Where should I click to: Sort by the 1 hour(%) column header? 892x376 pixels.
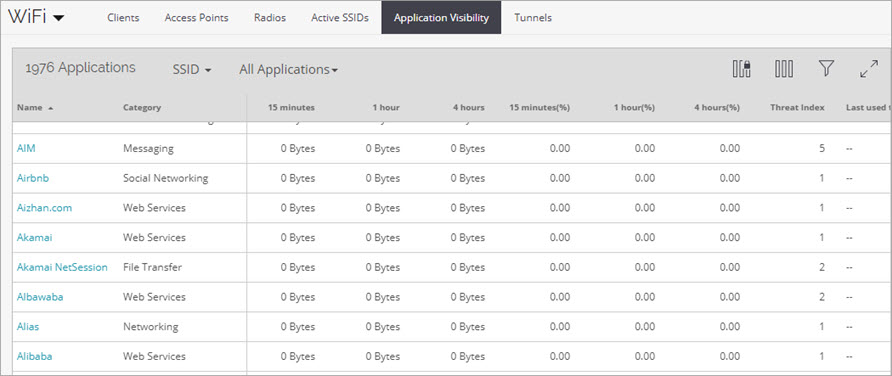tap(634, 108)
